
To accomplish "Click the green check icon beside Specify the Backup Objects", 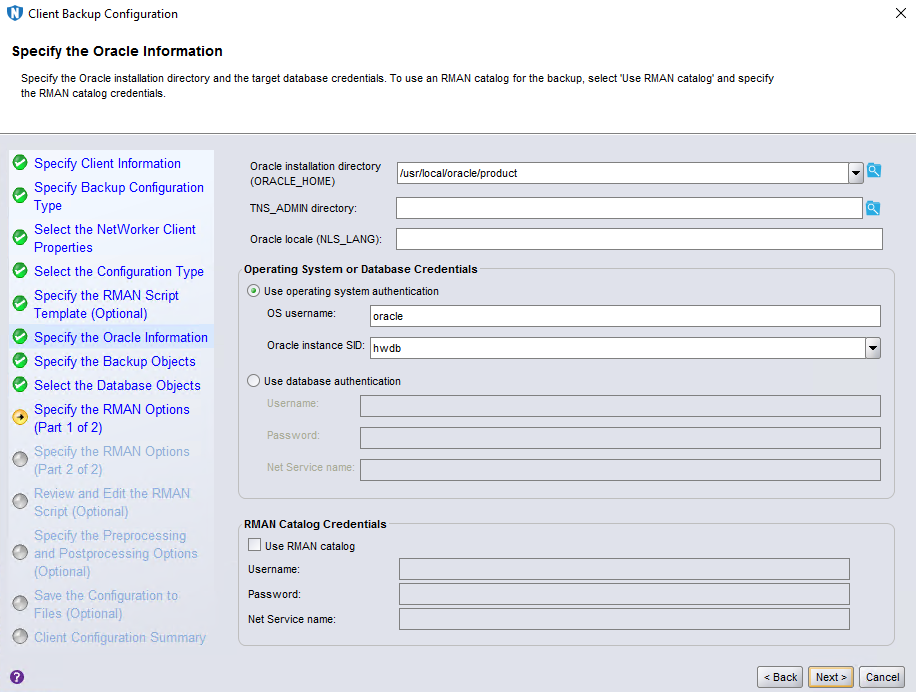I will [19, 361].
